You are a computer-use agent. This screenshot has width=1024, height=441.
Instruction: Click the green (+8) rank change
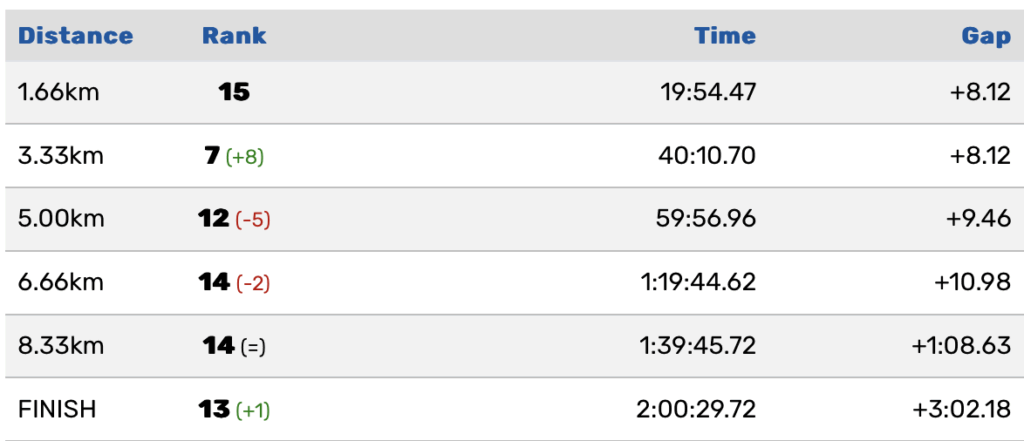tap(245, 157)
